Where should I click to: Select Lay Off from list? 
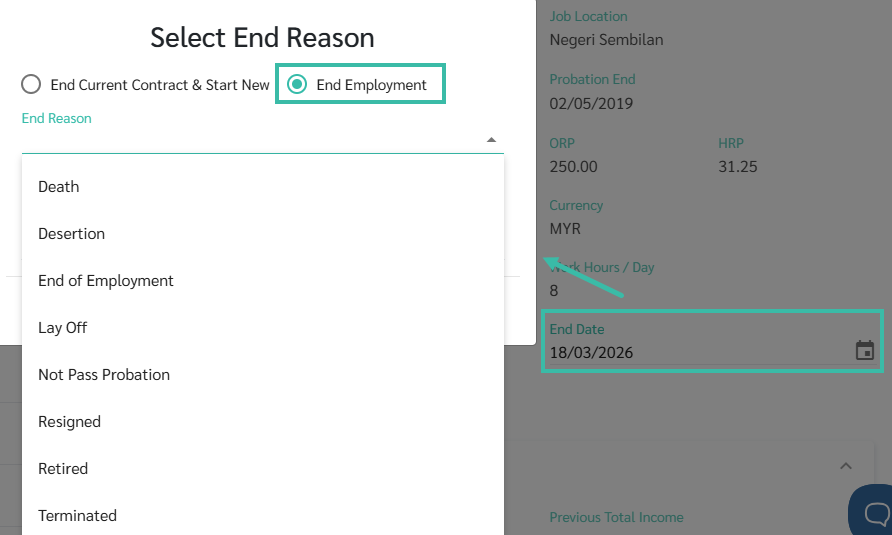point(63,328)
